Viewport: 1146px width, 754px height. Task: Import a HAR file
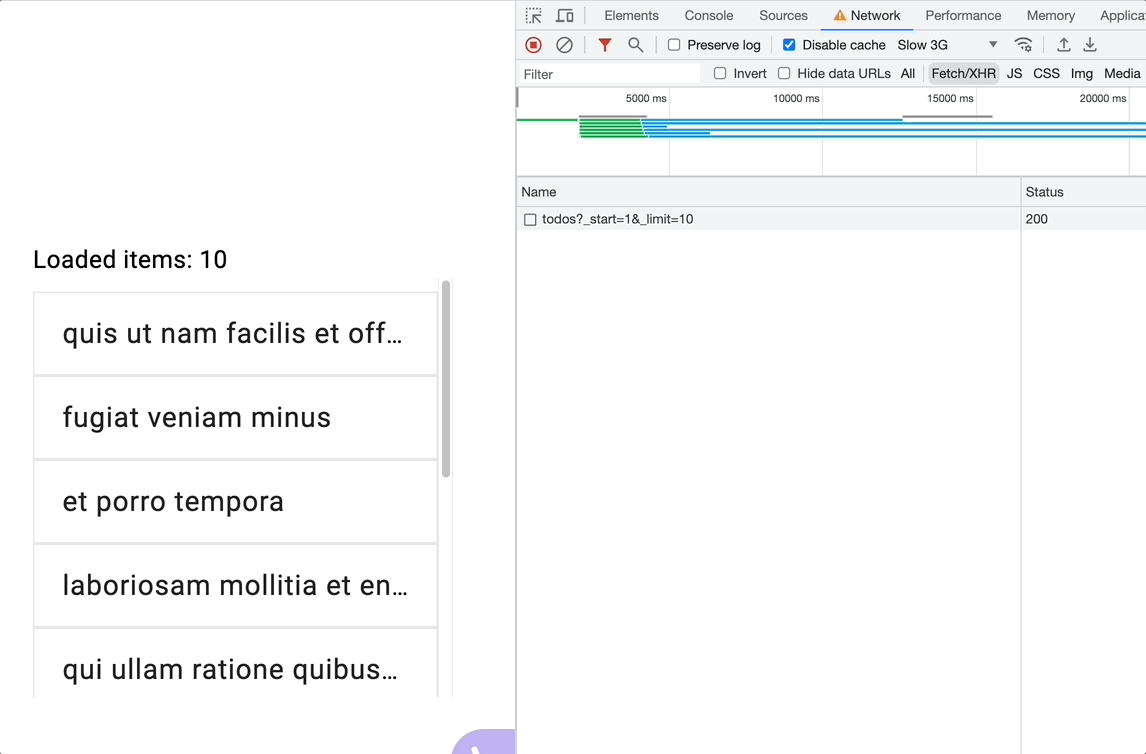[1062, 45]
